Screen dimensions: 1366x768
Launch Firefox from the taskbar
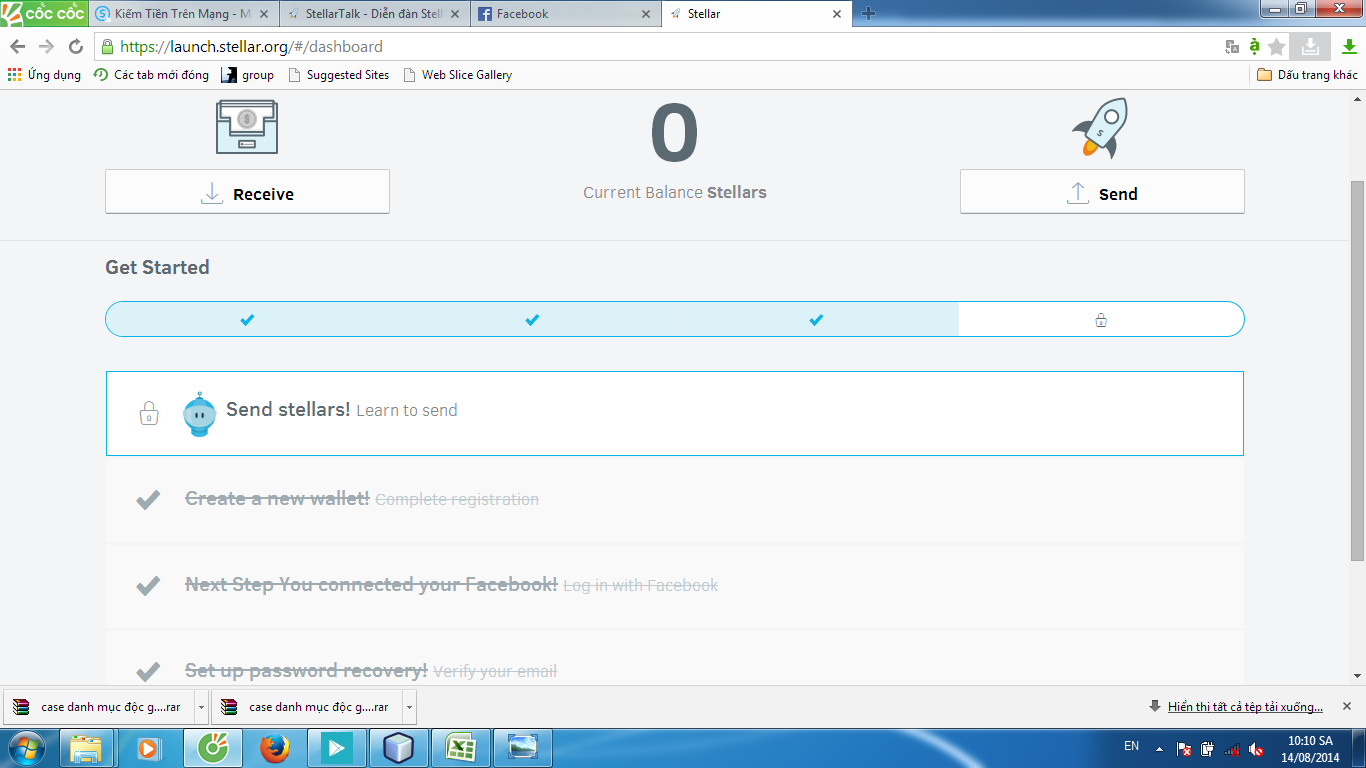(274, 748)
